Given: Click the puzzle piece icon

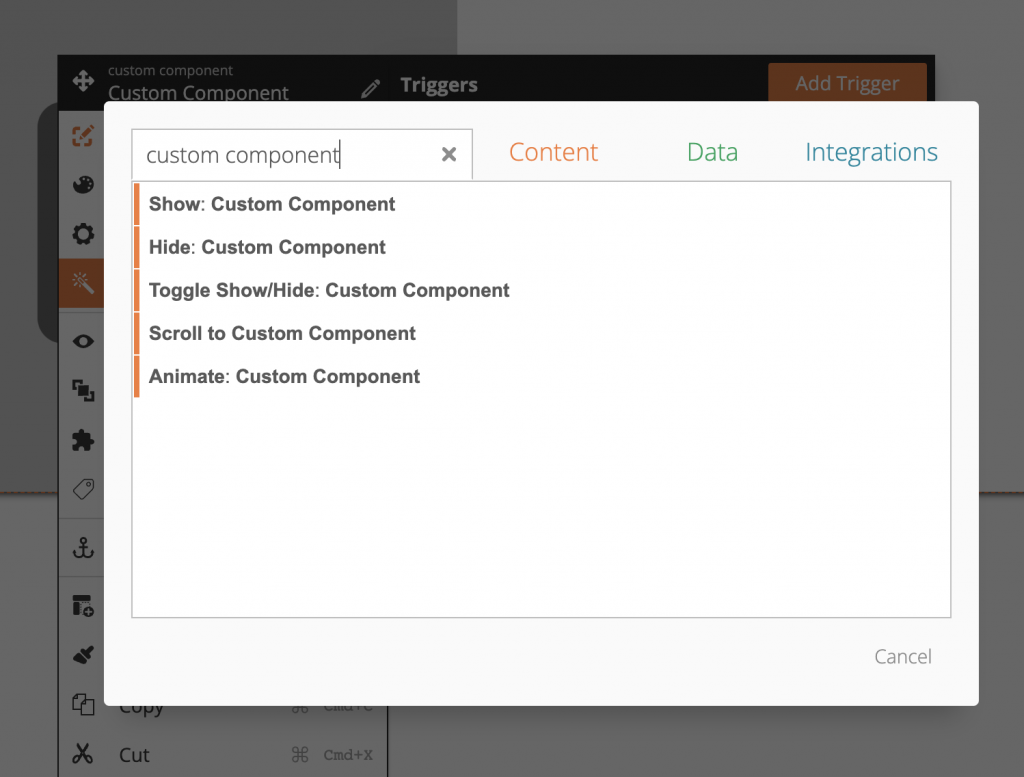Looking at the screenshot, I should pyautogui.click(x=83, y=440).
